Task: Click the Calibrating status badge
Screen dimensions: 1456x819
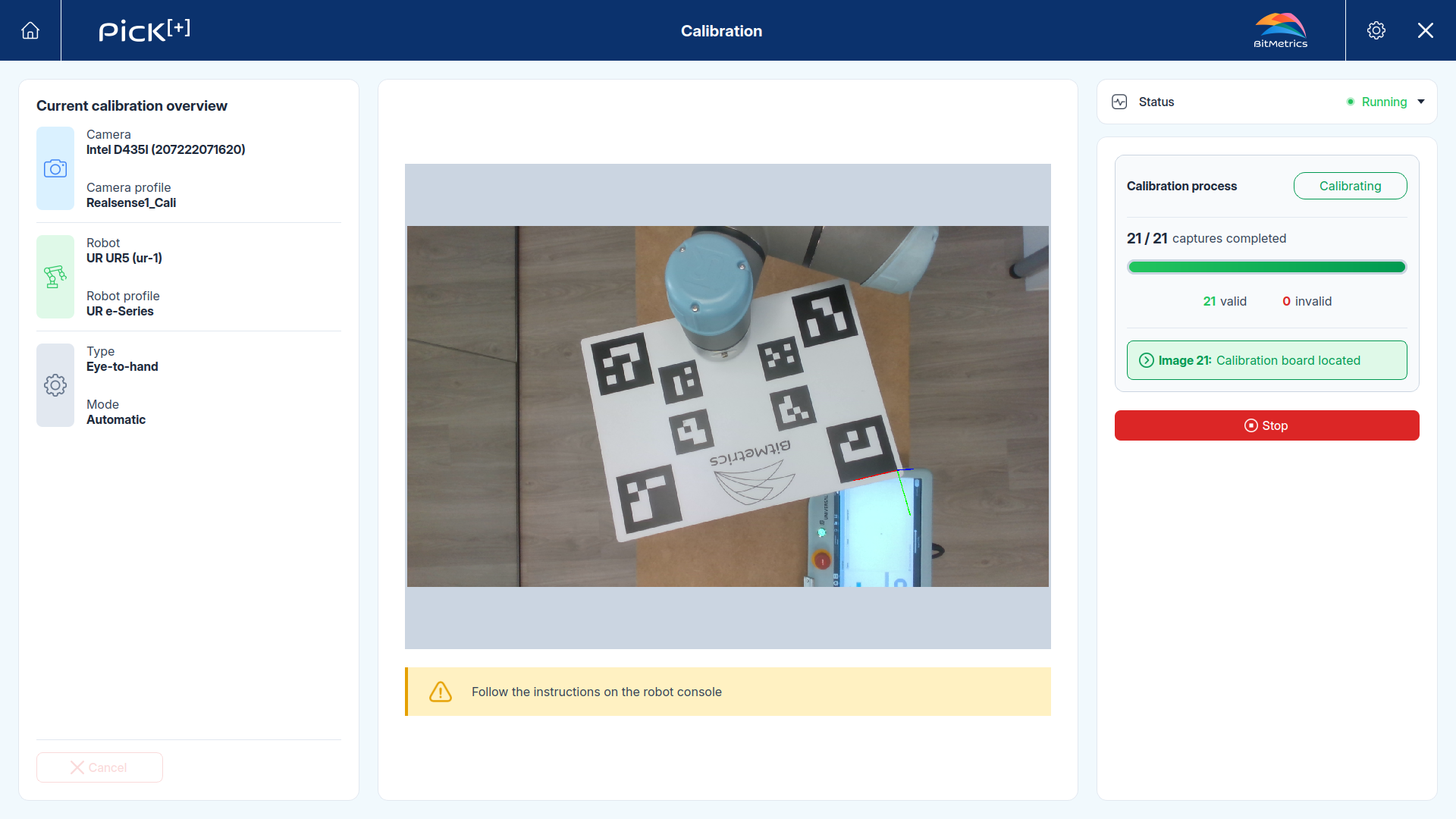Action: [1351, 186]
